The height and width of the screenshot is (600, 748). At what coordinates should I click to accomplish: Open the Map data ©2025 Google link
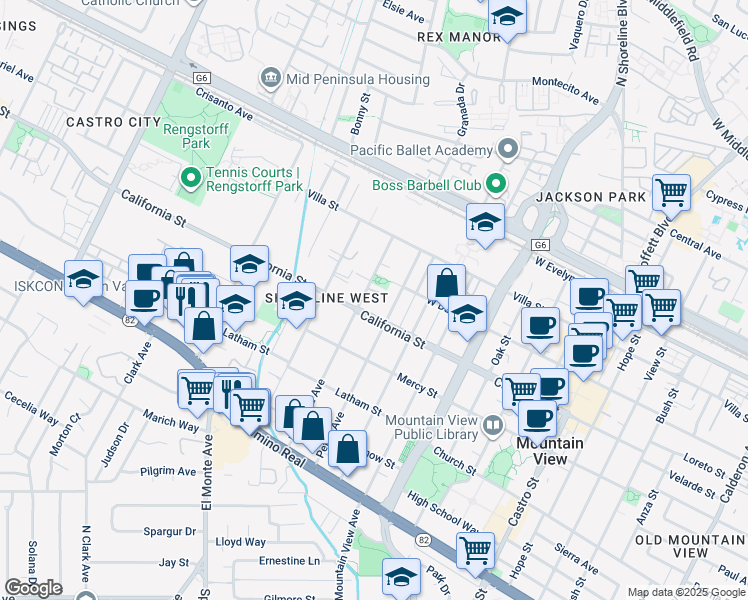tap(686, 593)
